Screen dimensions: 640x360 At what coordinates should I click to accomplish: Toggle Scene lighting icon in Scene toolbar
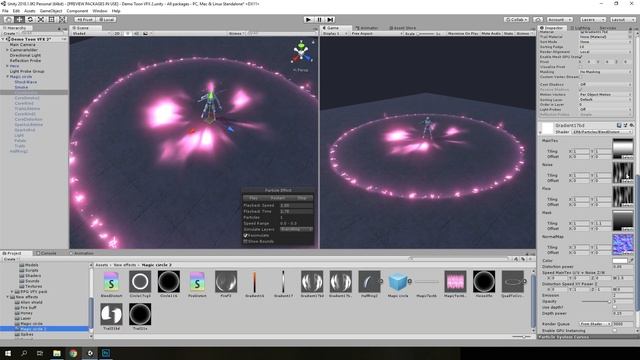click(127, 33)
